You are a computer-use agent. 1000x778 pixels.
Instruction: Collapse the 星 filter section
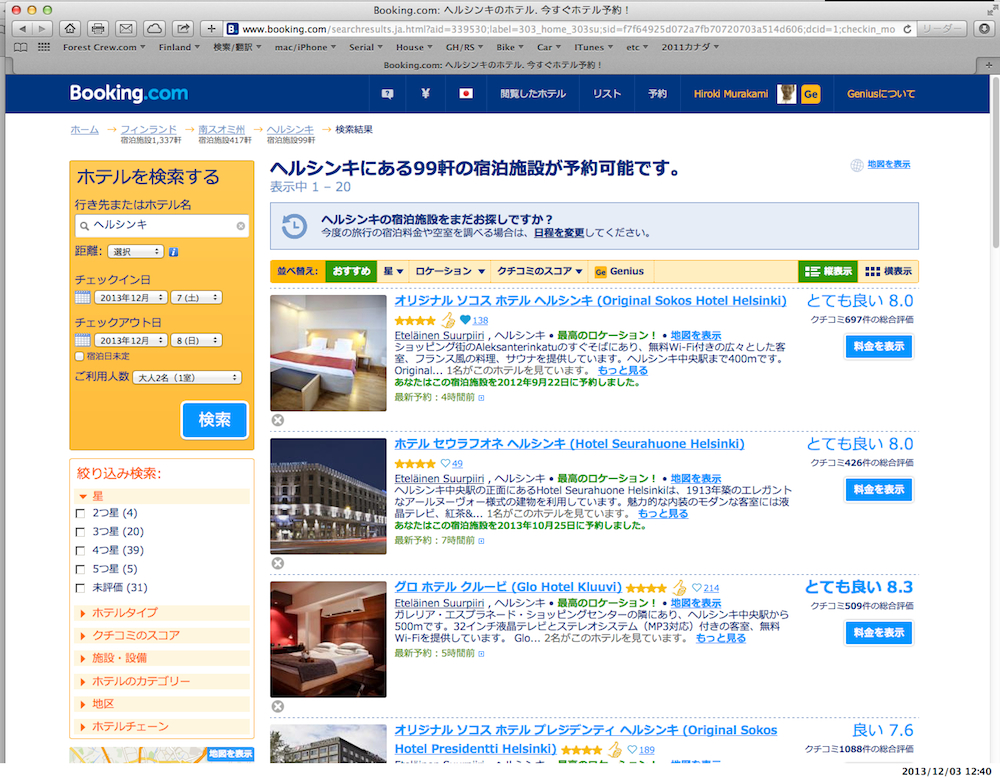(162, 496)
